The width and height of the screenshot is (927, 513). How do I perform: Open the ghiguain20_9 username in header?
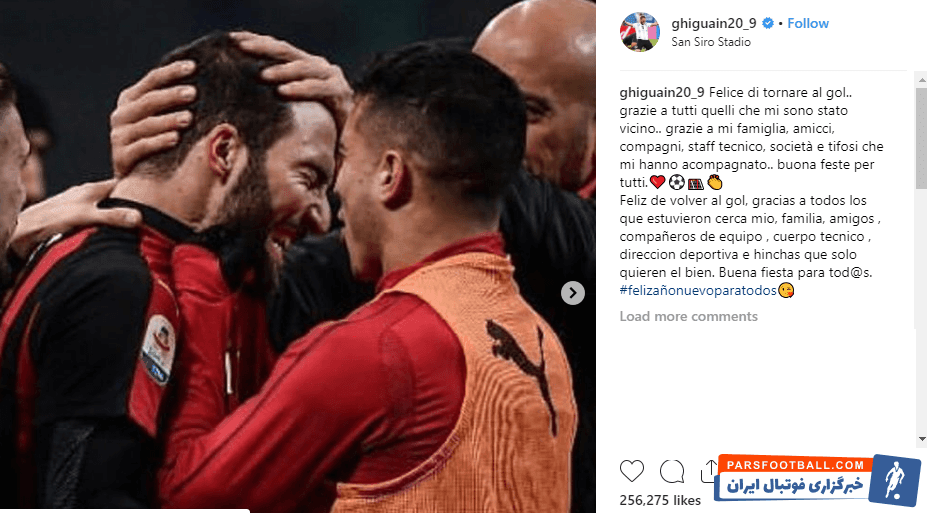pos(714,23)
